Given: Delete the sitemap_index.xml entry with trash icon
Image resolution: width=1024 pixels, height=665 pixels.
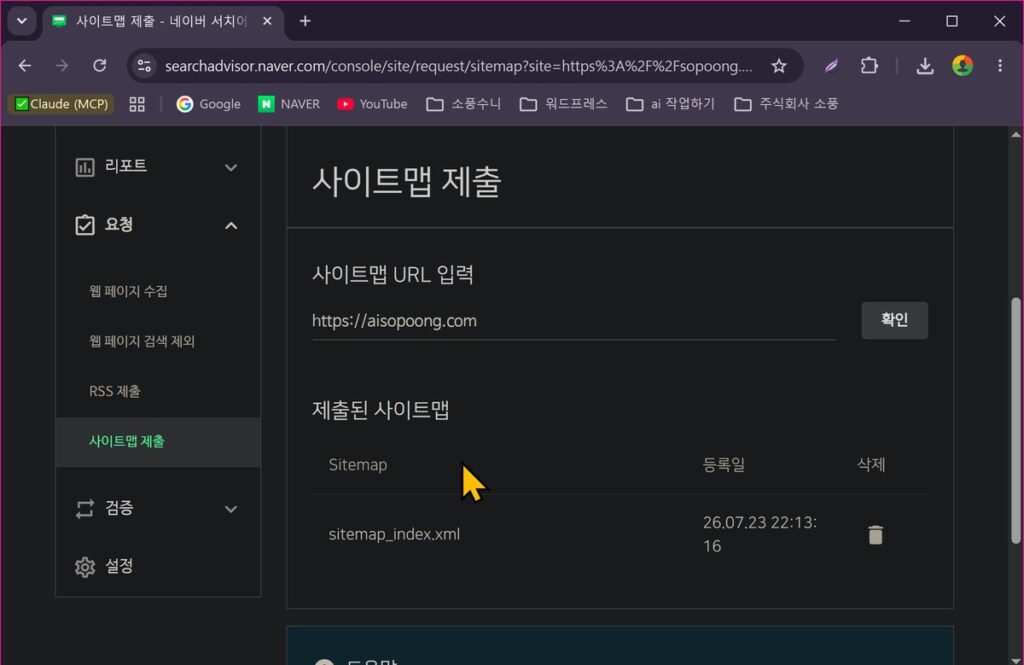Looking at the screenshot, I should click(x=875, y=534).
